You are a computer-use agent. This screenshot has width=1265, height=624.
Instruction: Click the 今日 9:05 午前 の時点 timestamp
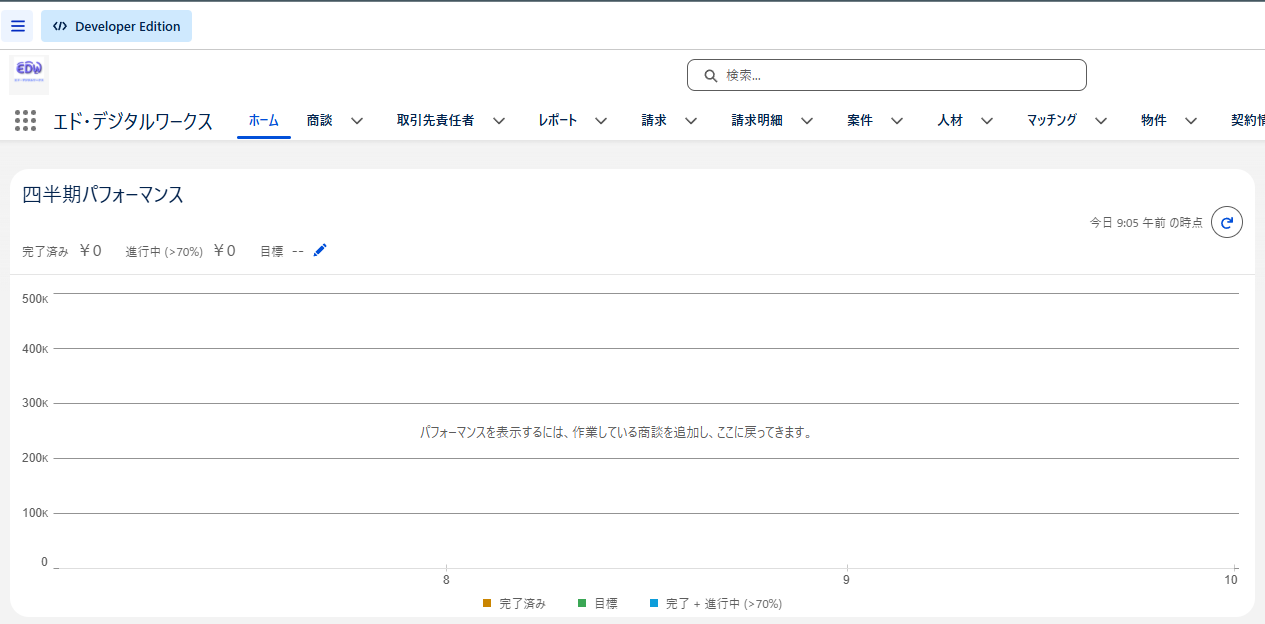point(1146,223)
